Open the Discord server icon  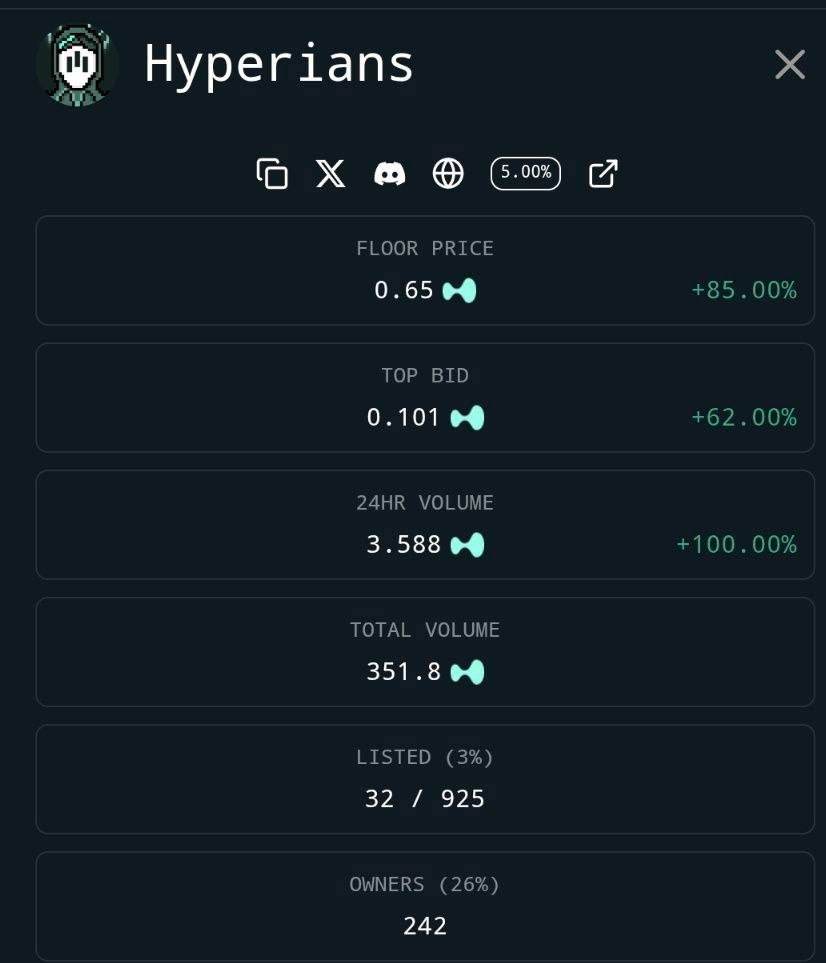(389, 174)
